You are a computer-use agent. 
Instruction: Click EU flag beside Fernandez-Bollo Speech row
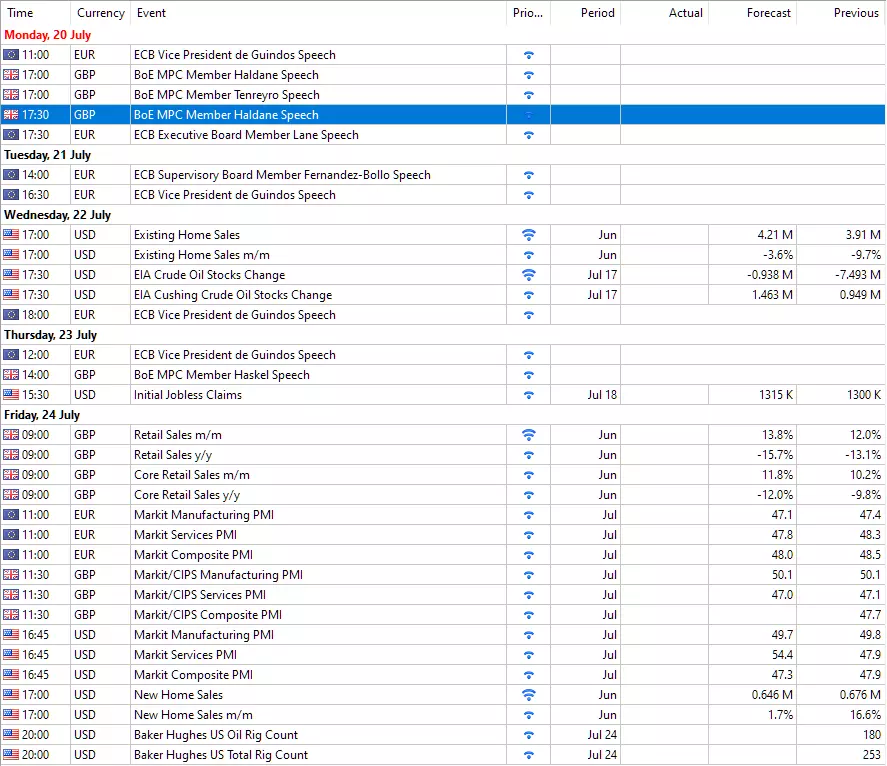(11, 175)
